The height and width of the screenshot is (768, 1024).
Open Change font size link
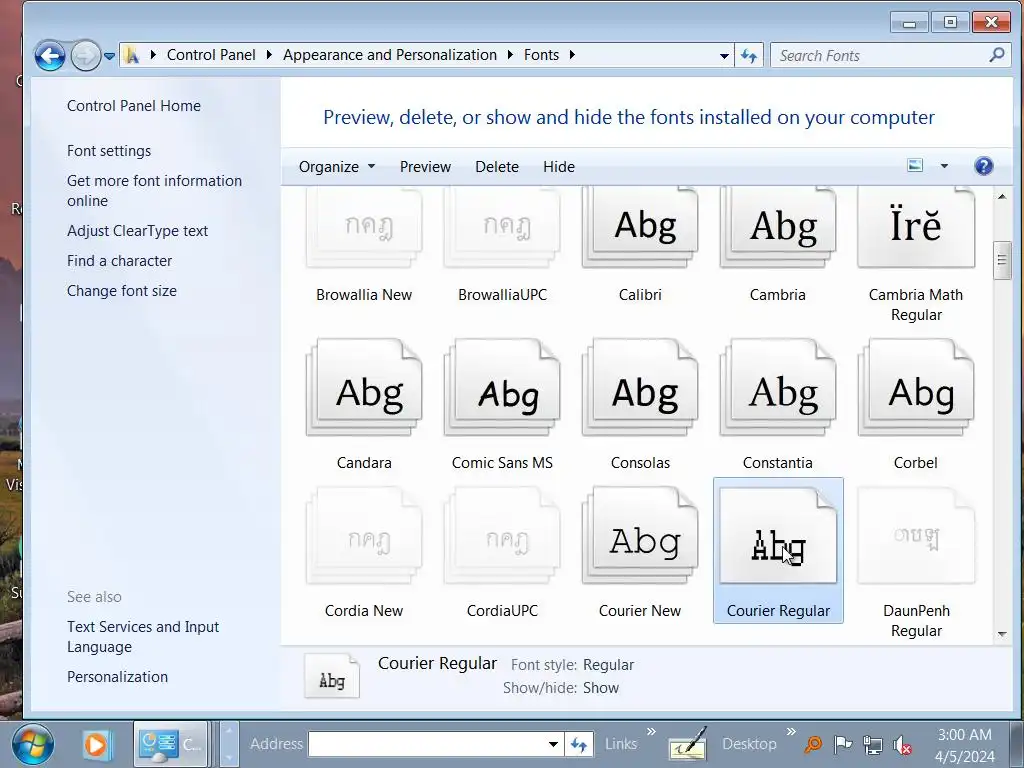[x=121, y=291]
